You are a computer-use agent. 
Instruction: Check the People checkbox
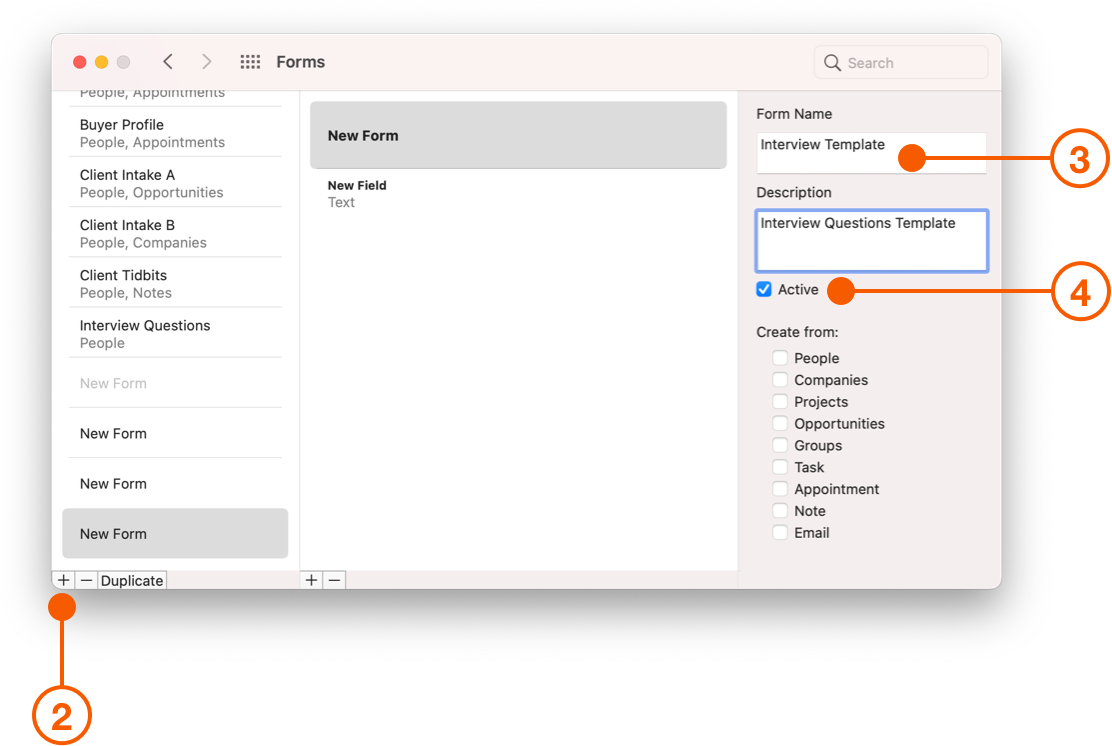pyautogui.click(x=780, y=357)
